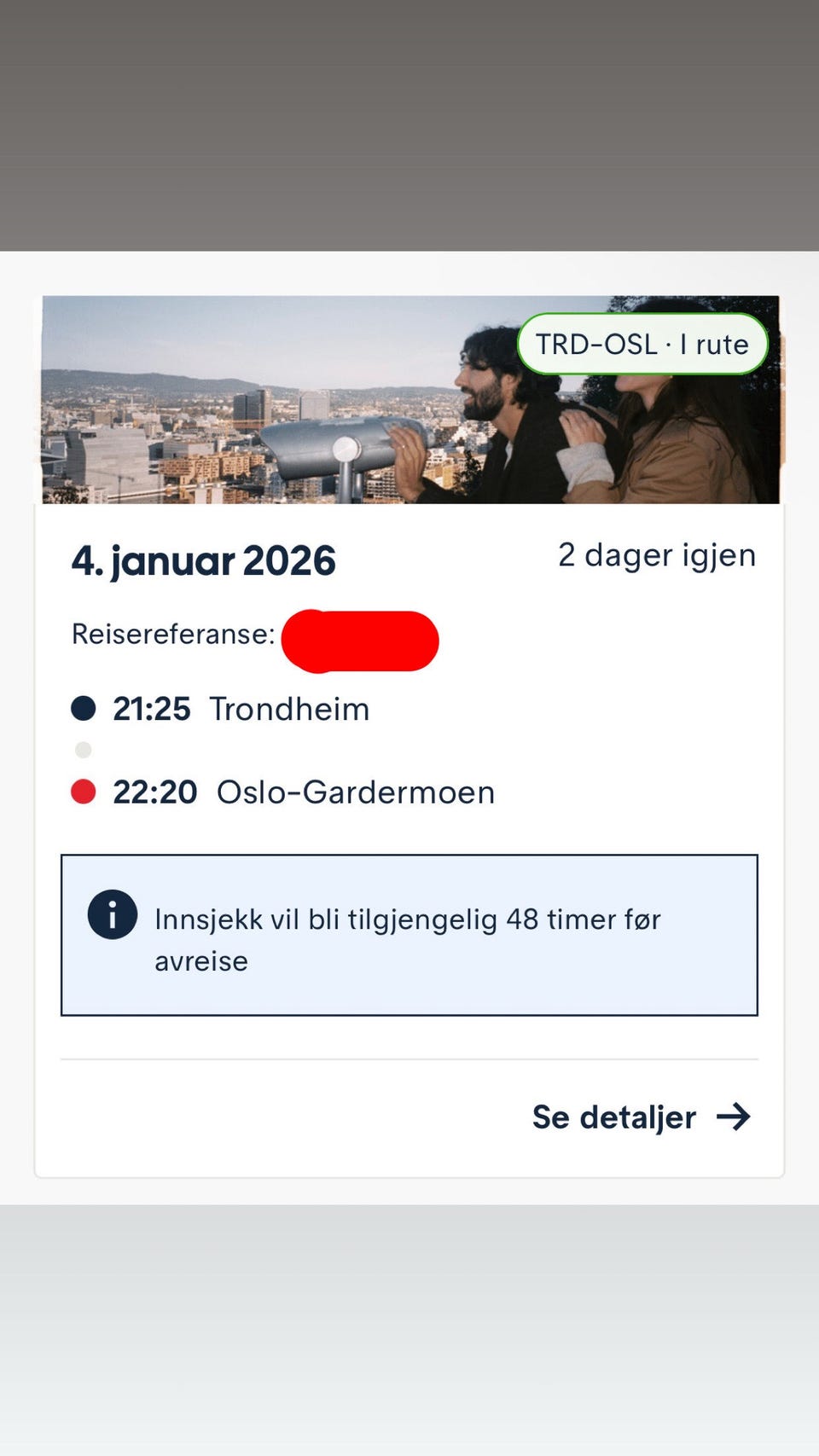Click the Innsjekk 48 timer notice box
This screenshot has width=819, height=1456.
409,935
